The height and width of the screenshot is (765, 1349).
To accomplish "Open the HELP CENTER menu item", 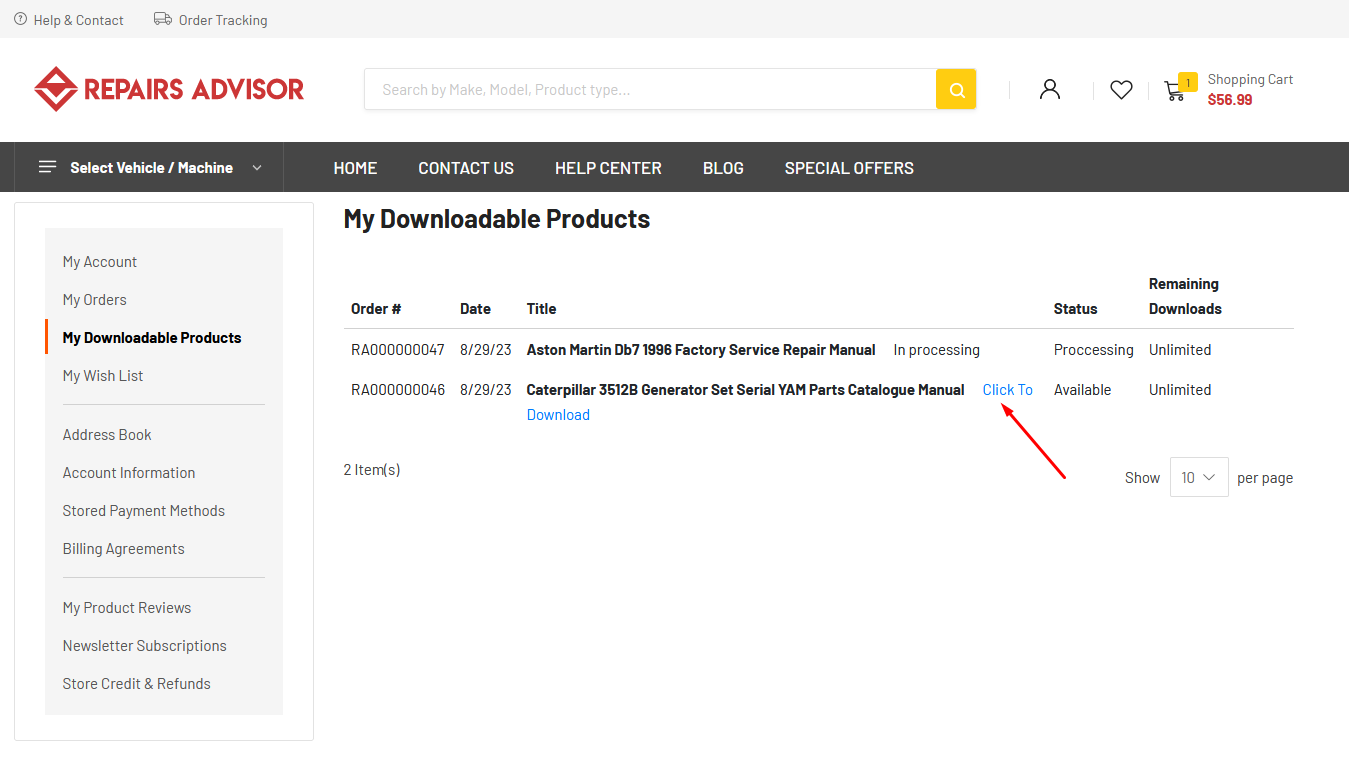I will click(x=608, y=168).
